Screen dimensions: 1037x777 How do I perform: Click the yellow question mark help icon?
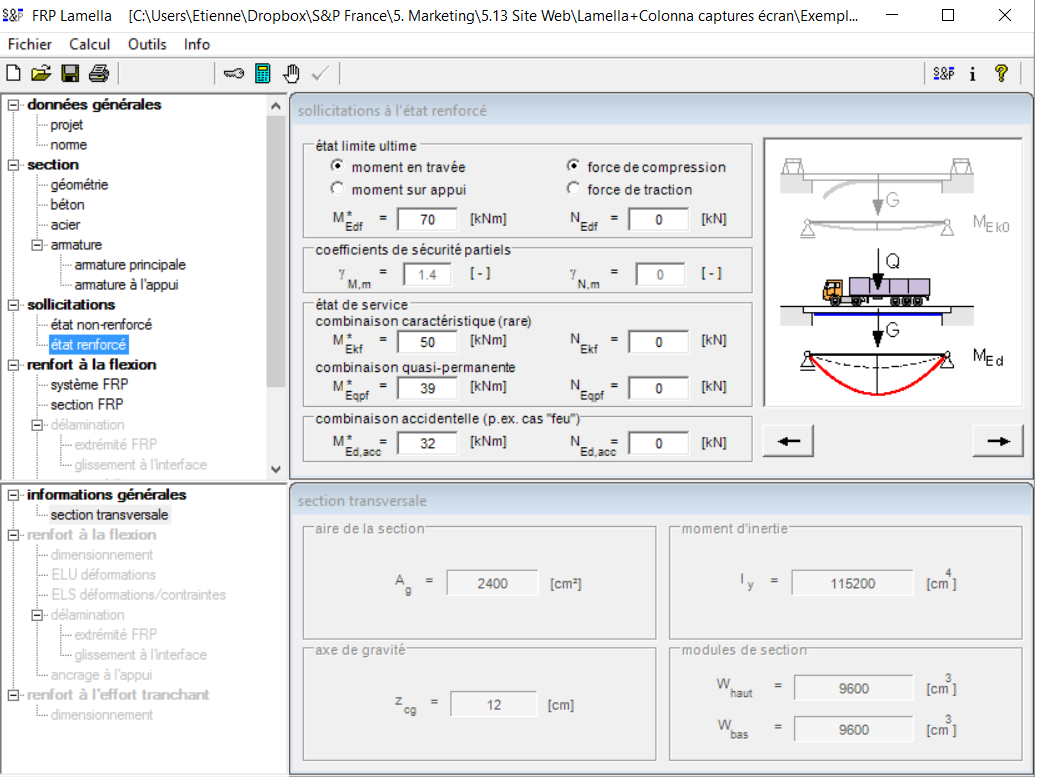tap(1000, 73)
